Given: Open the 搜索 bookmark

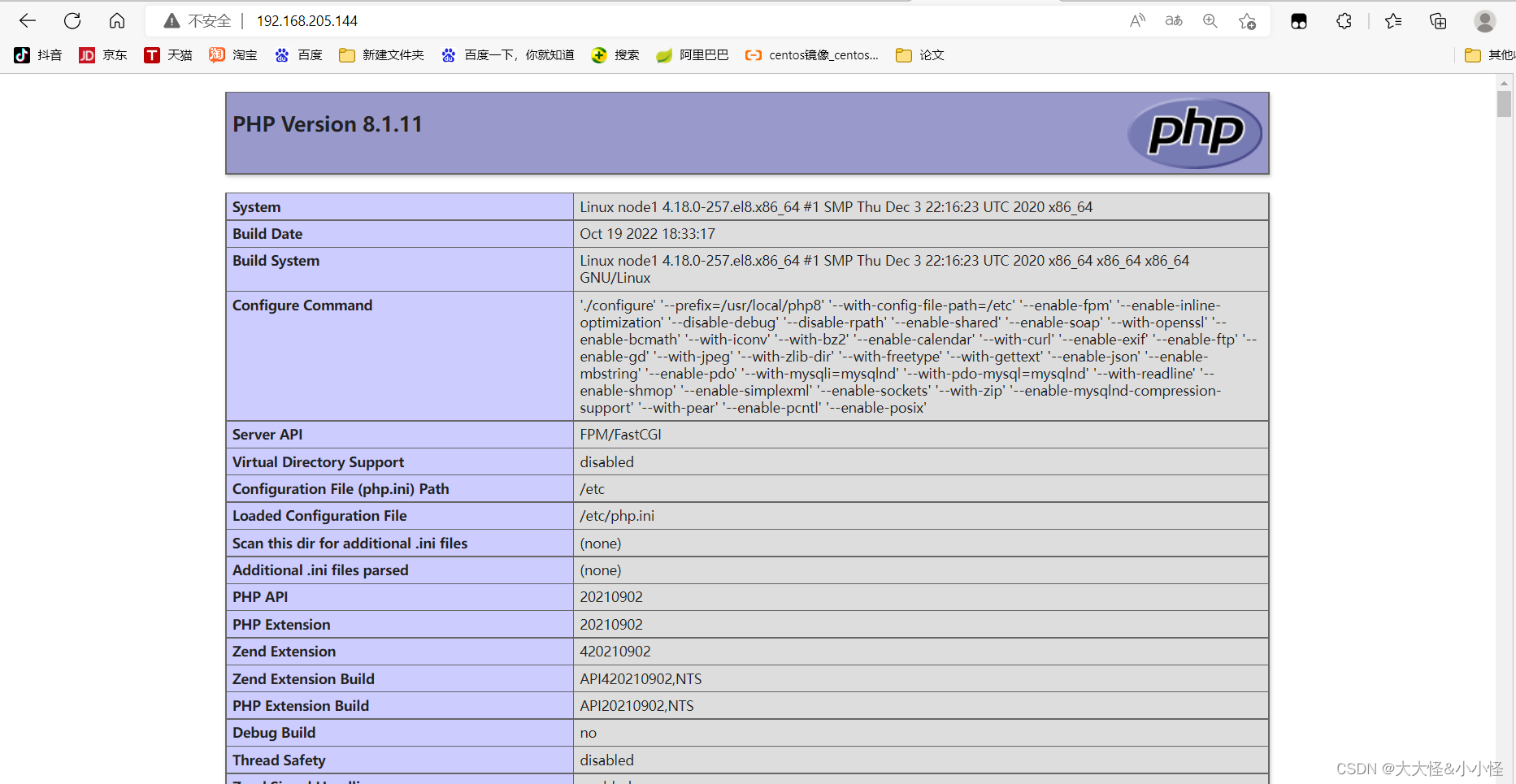Looking at the screenshot, I should pos(615,55).
